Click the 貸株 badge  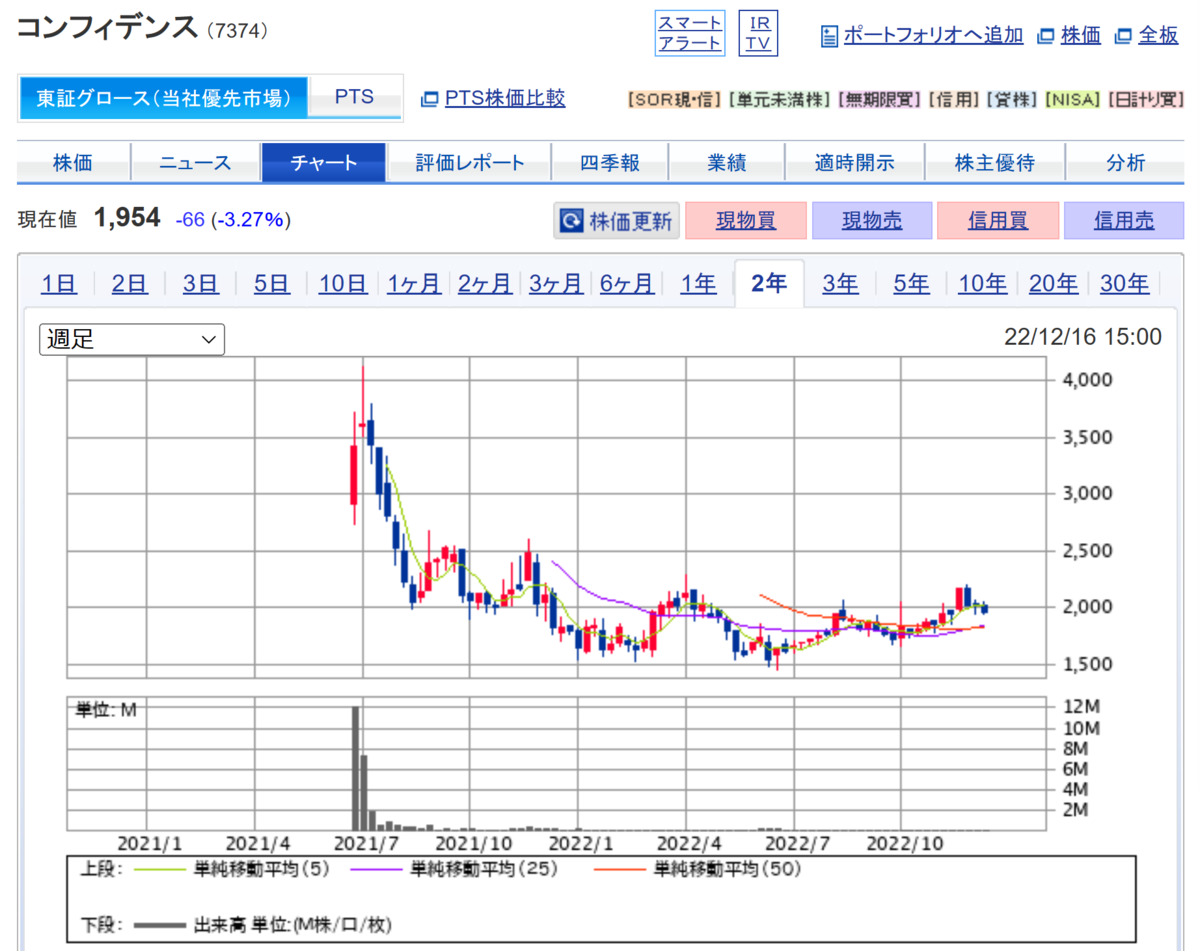(1012, 100)
